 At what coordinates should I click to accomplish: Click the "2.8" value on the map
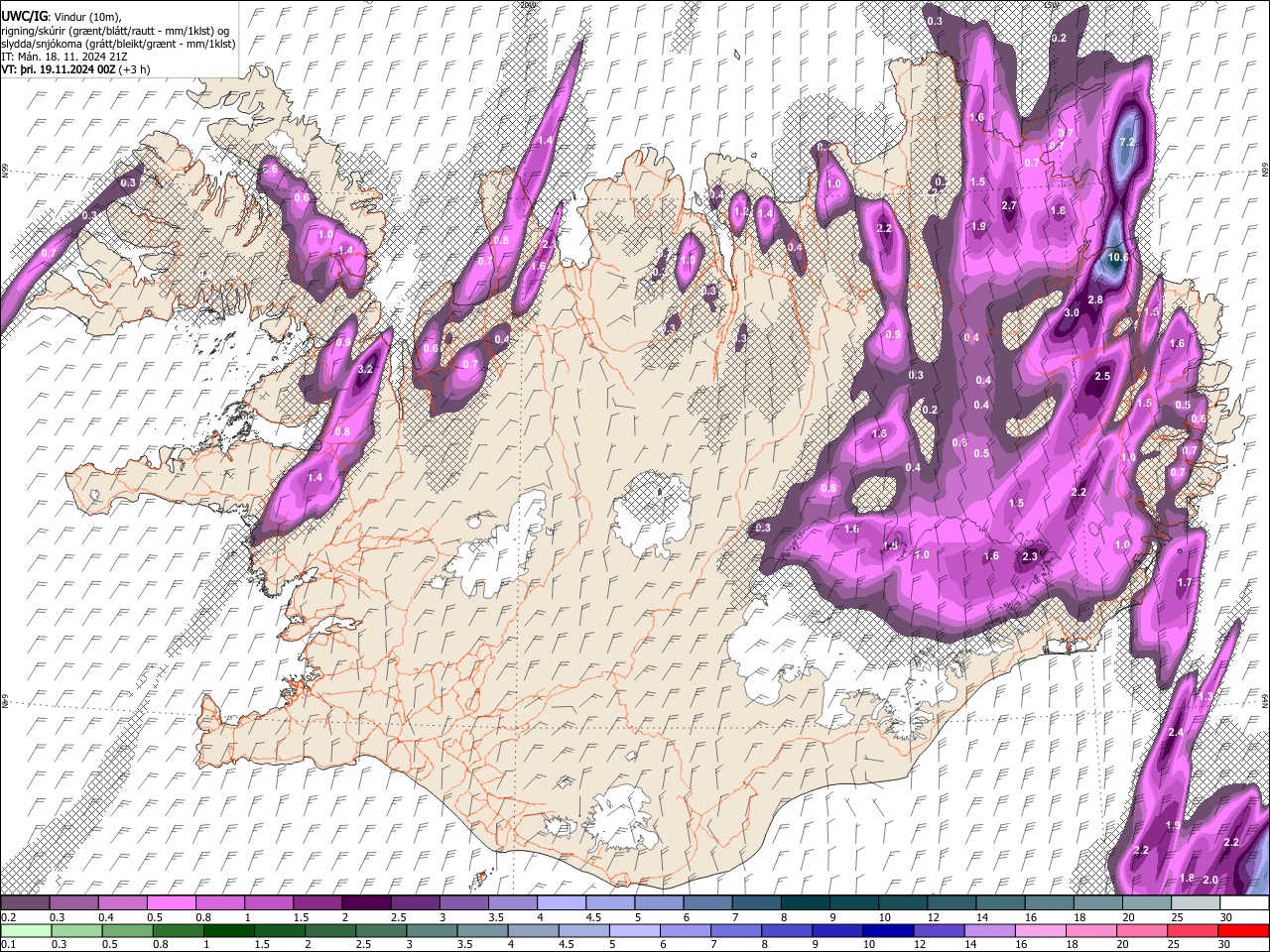(x=1095, y=300)
